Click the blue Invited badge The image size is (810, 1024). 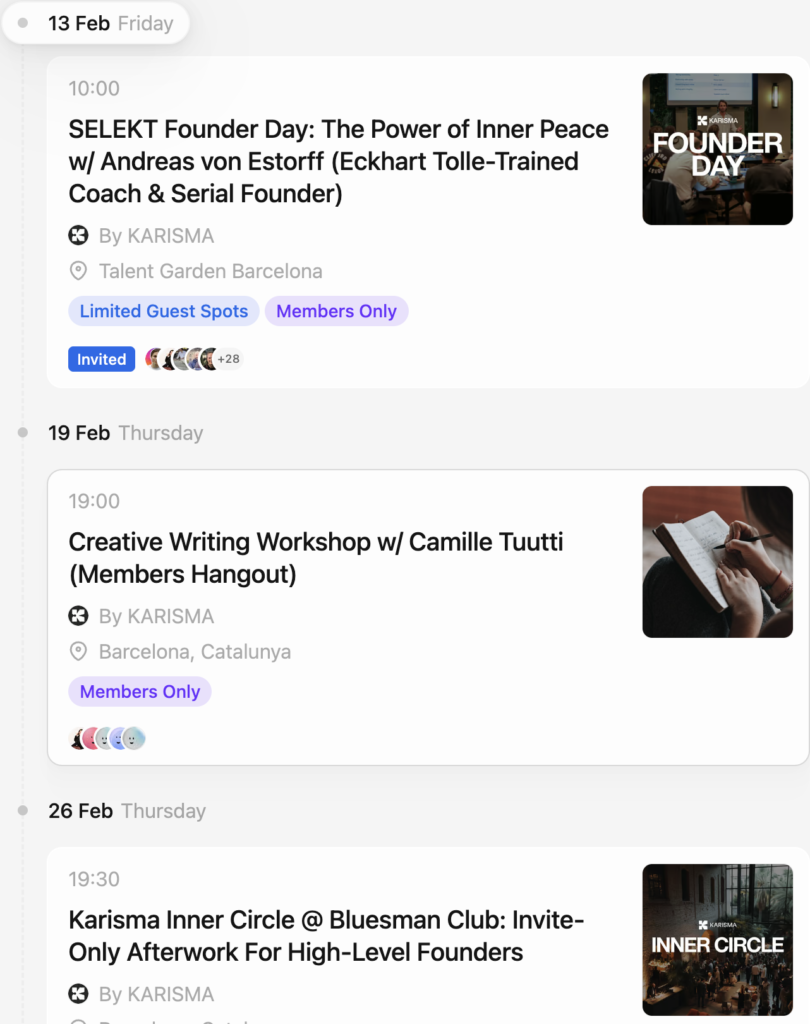point(102,359)
